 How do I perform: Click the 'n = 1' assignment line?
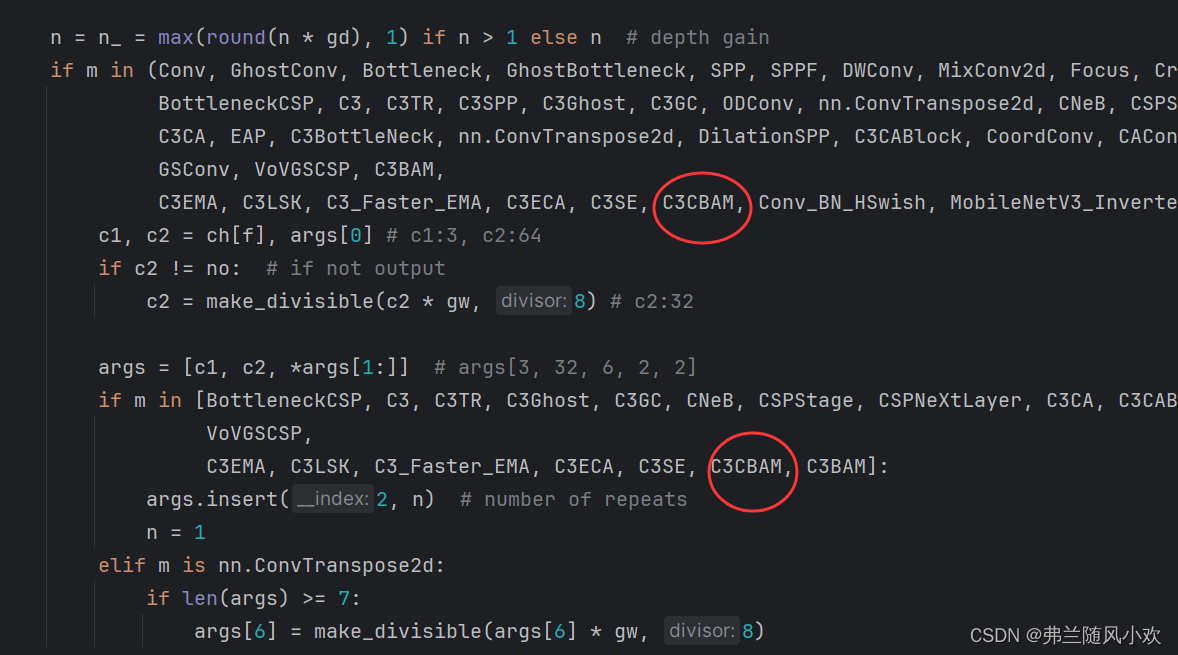[176, 533]
